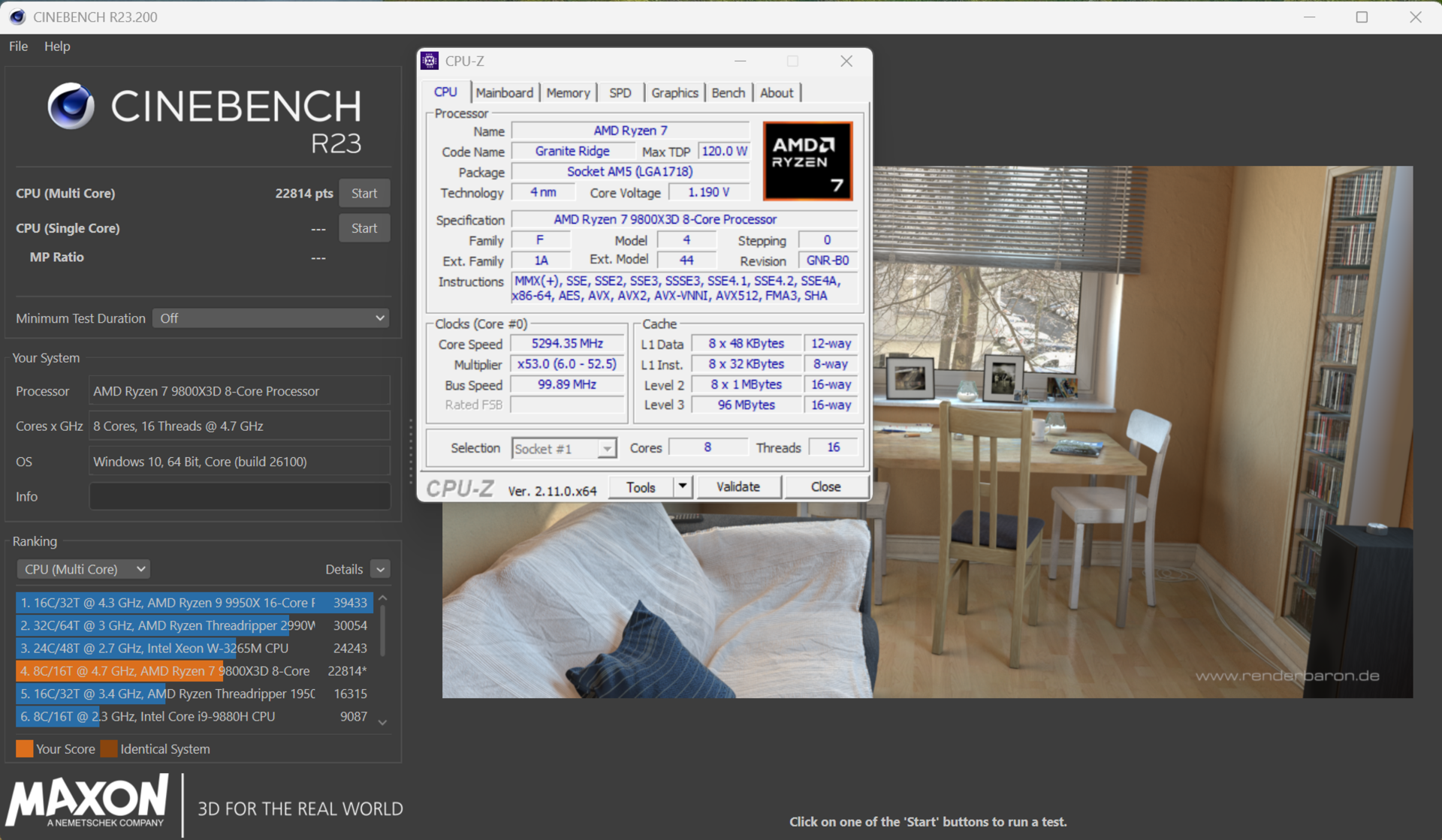Open the CPU (Multi Core) ranking dropdown
Image resolution: width=1442 pixels, height=840 pixels.
tap(83, 569)
